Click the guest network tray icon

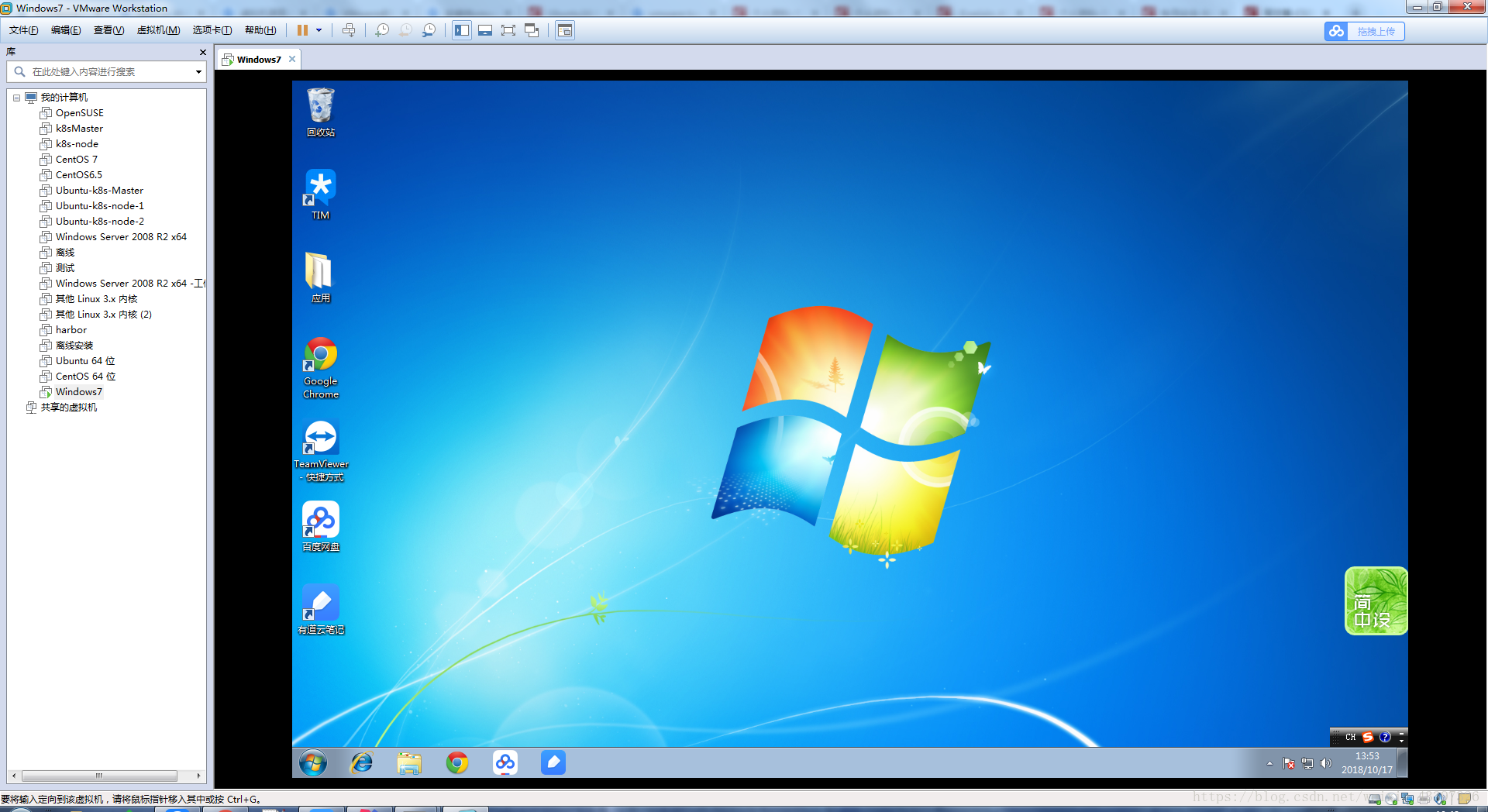point(1307,764)
